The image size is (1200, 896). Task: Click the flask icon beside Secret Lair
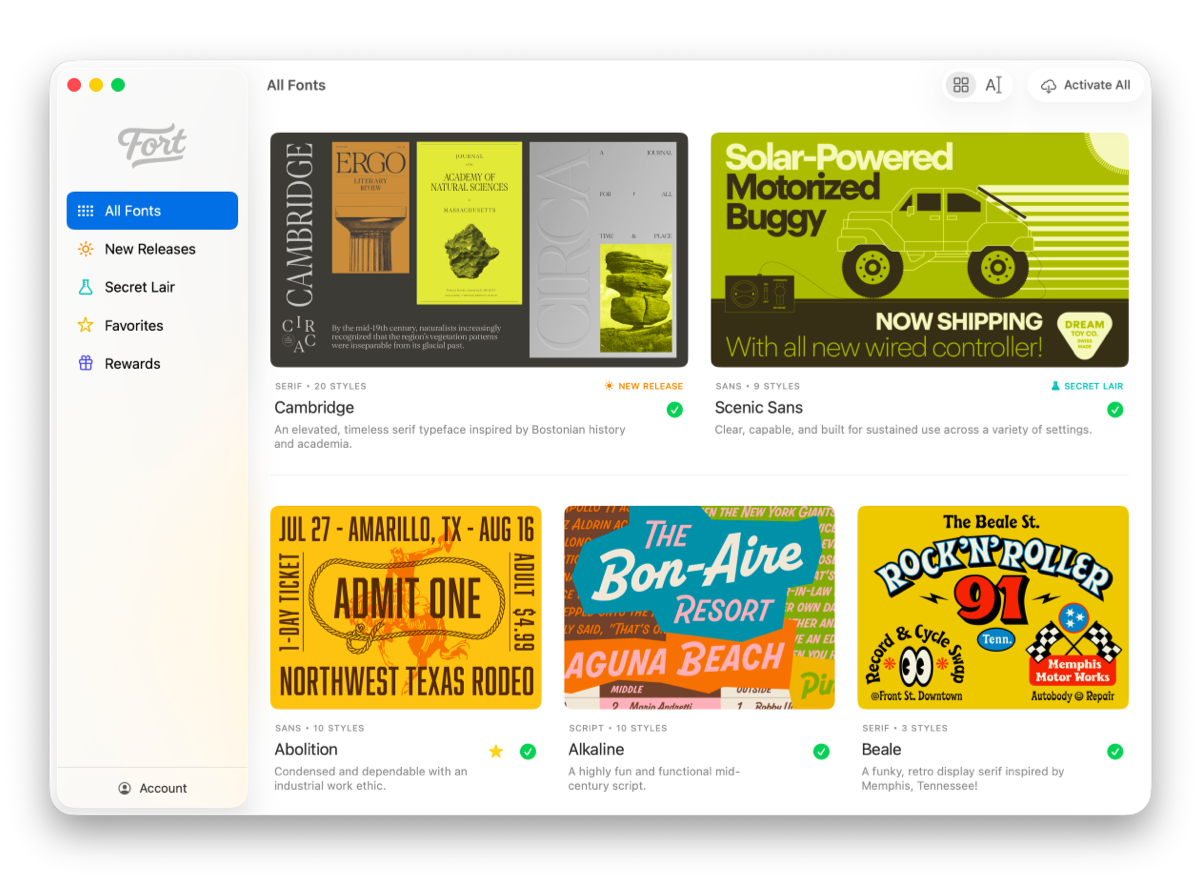[x=85, y=287]
